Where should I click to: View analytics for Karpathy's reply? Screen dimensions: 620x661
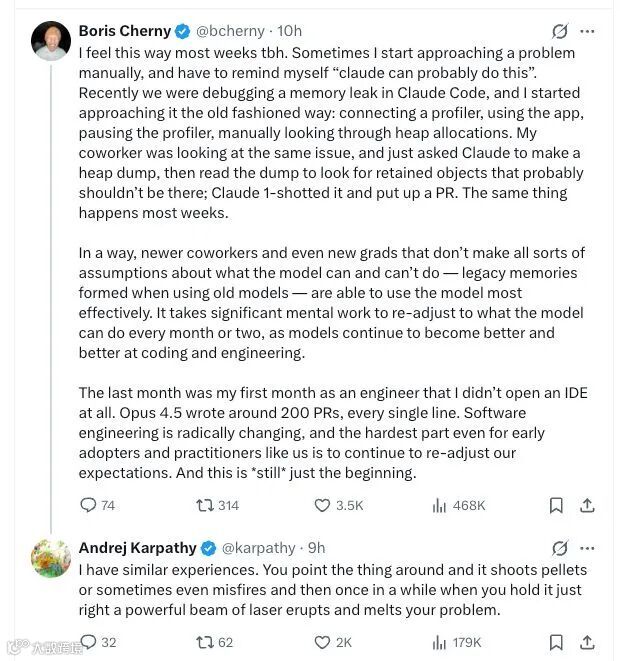coord(439,642)
